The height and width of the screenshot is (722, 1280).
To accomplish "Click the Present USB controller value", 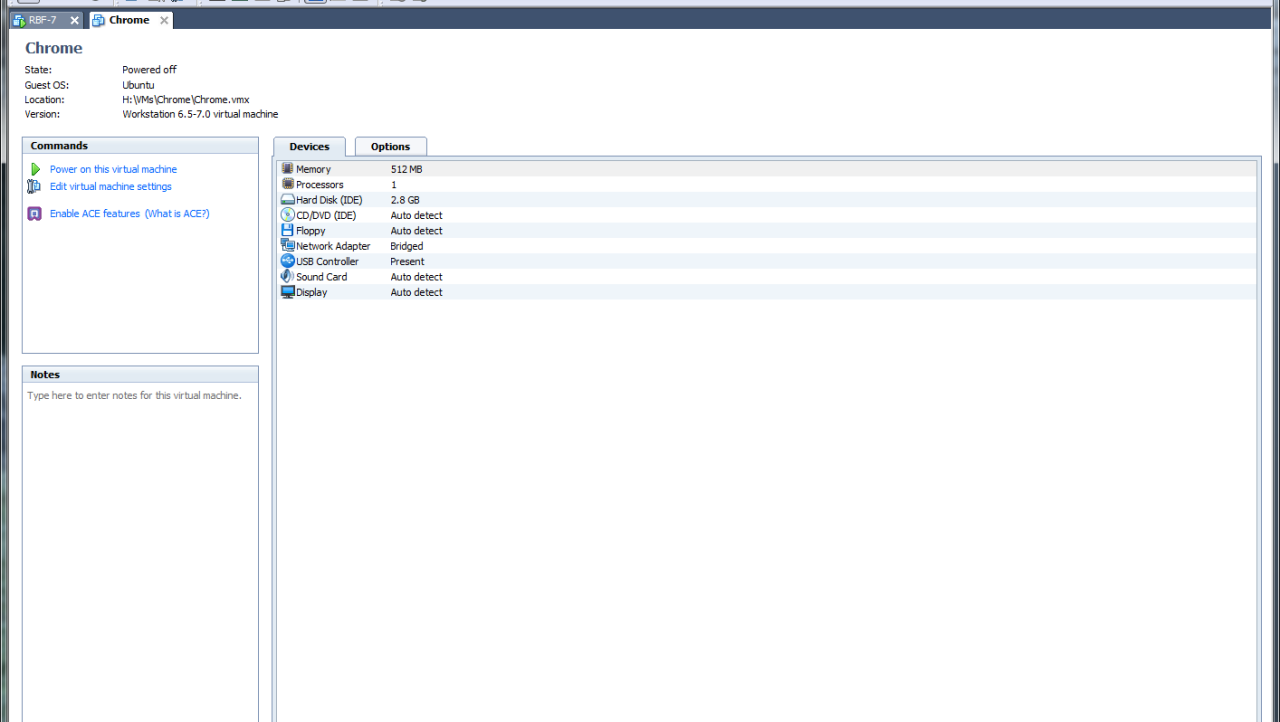I will click(407, 262).
